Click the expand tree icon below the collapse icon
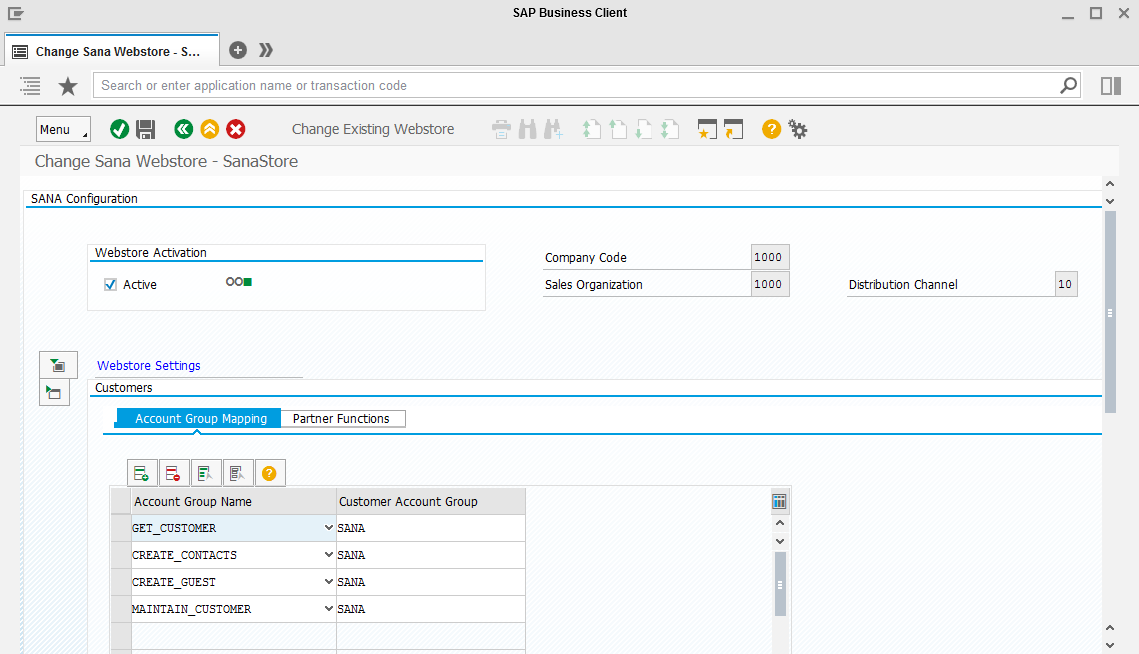Image resolution: width=1139 pixels, height=654 pixels. click(x=54, y=392)
